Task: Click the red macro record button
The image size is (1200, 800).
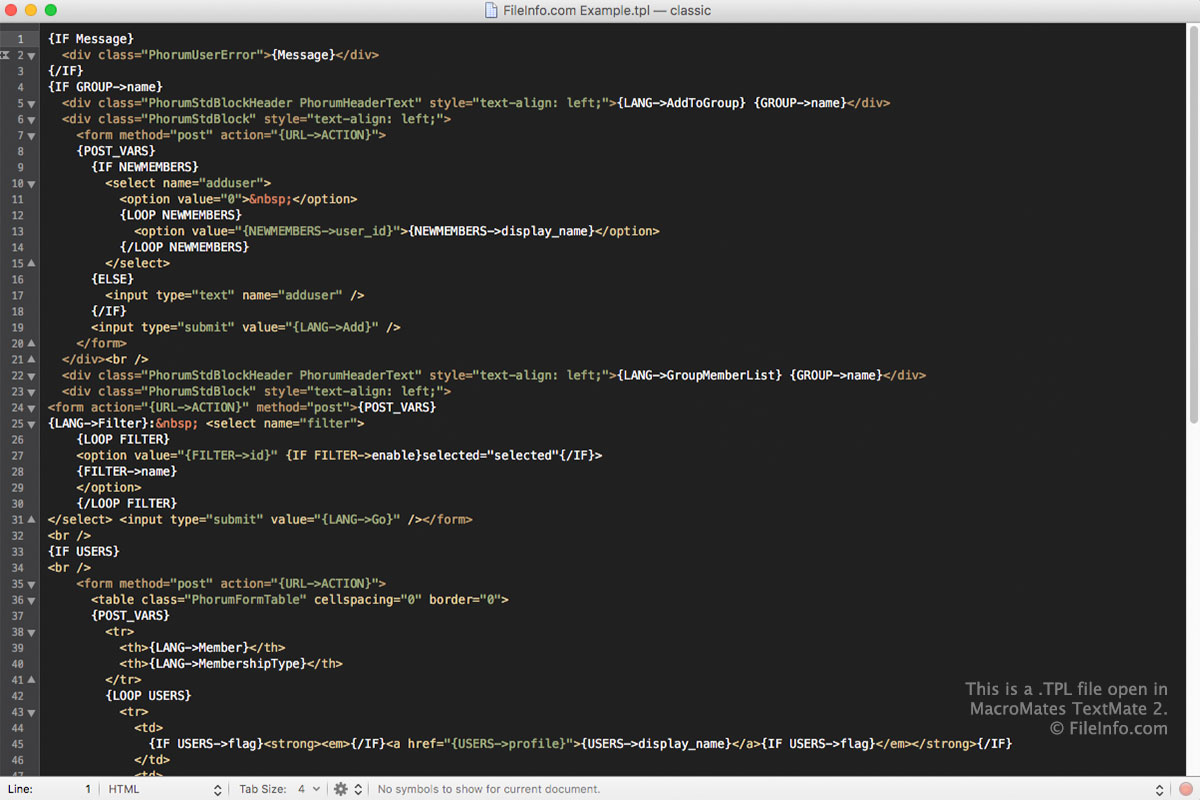Action: [1185, 789]
